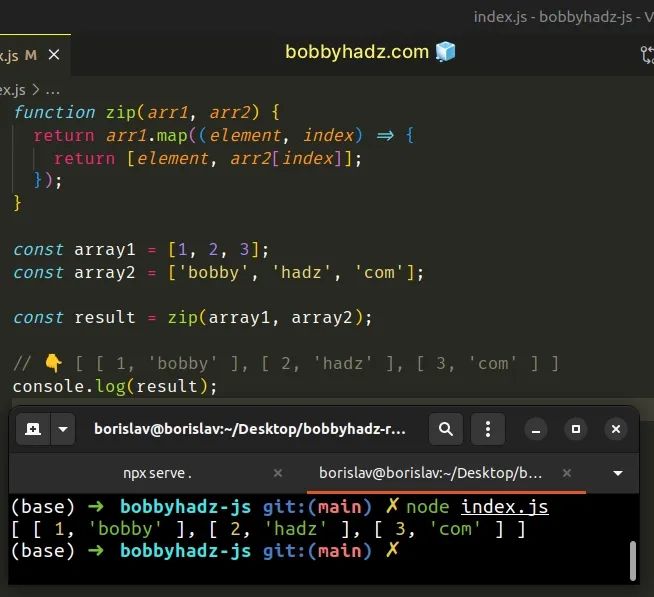Click 'array1' in const array1 declaration

click(x=105, y=250)
